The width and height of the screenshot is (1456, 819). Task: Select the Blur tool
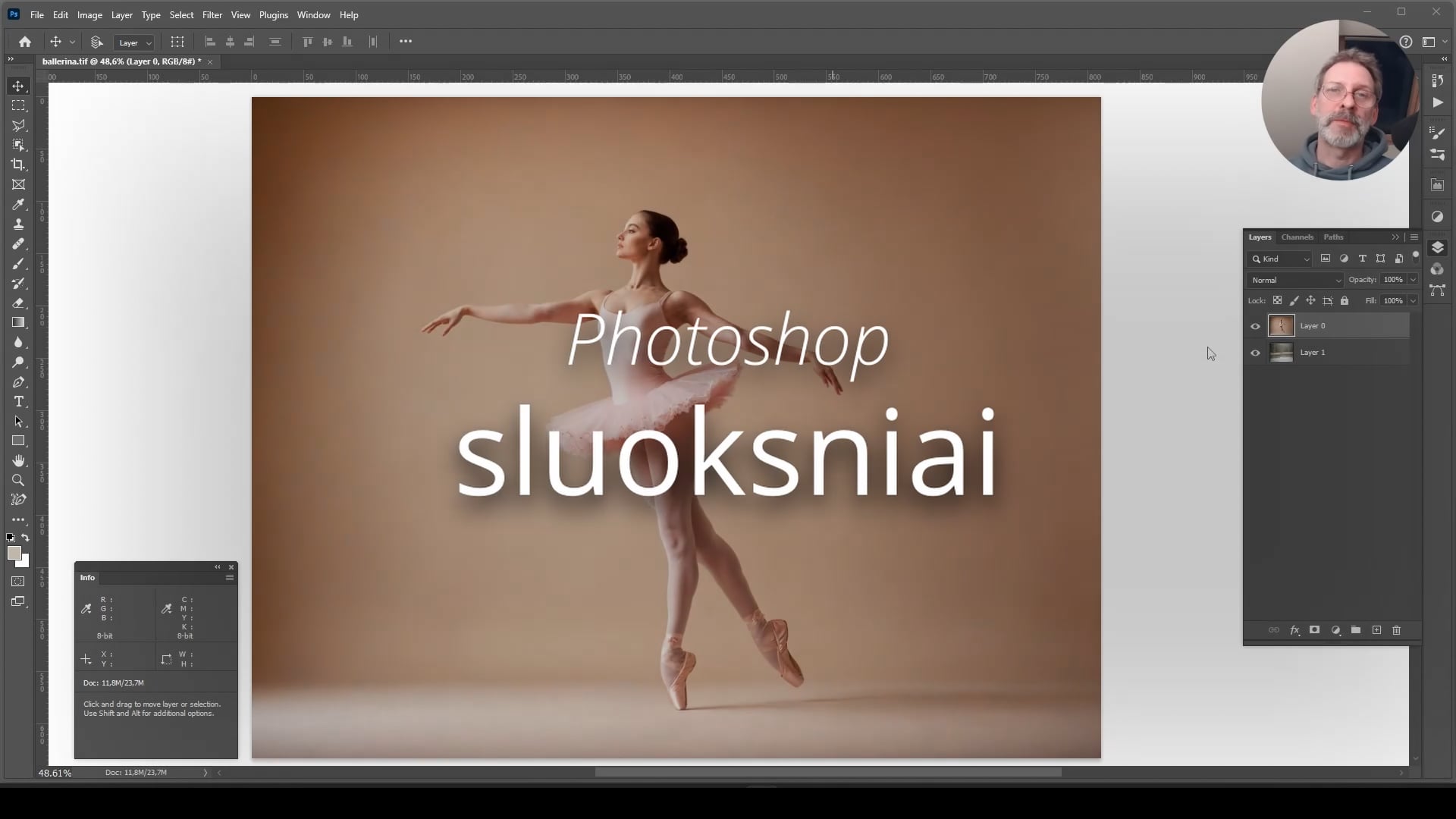(x=18, y=342)
